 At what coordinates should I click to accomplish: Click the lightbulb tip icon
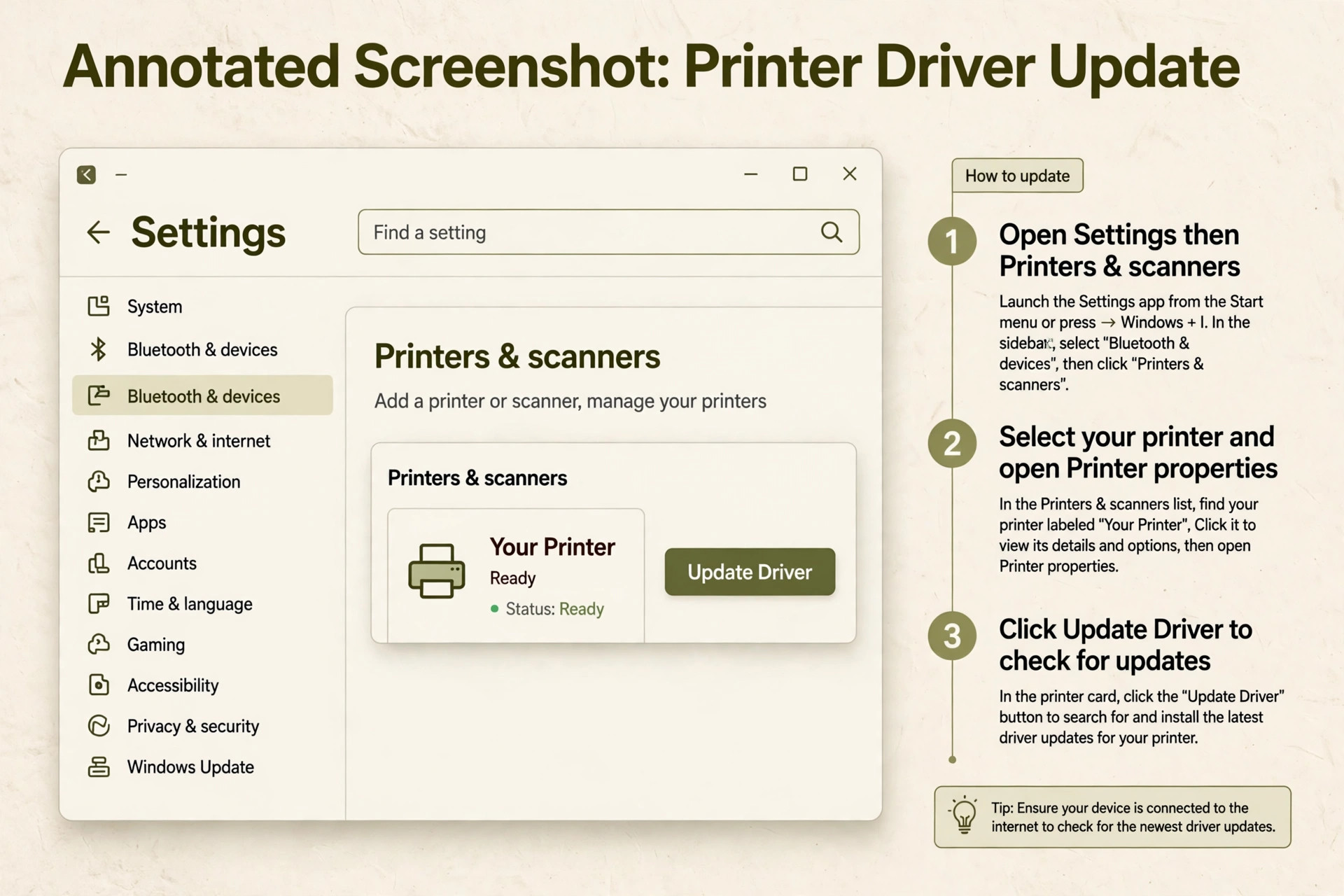pyautogui.click(x=964, y=815)
